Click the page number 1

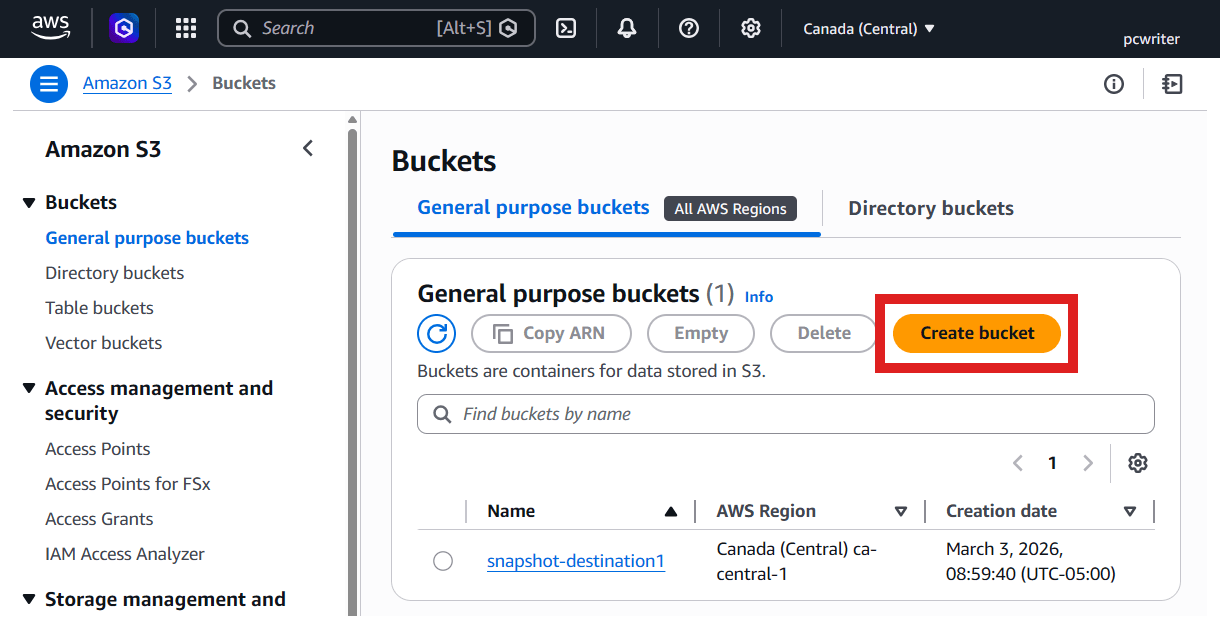point(1052,463)
